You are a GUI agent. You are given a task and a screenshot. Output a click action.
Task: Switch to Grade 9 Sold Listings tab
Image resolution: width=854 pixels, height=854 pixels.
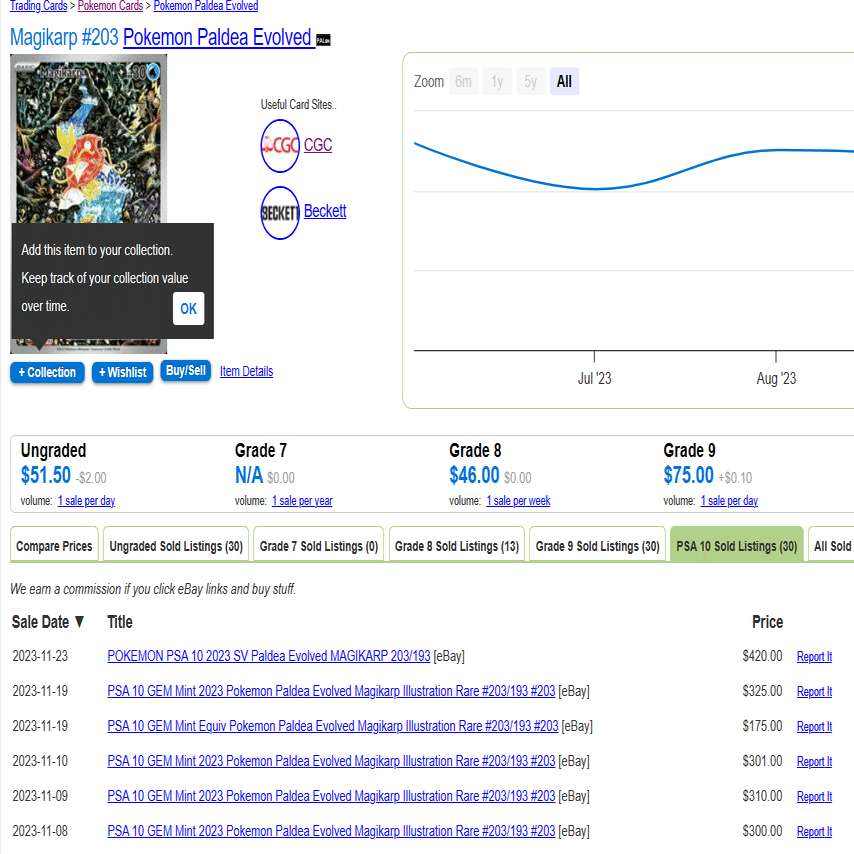click(x=597, y=545)
